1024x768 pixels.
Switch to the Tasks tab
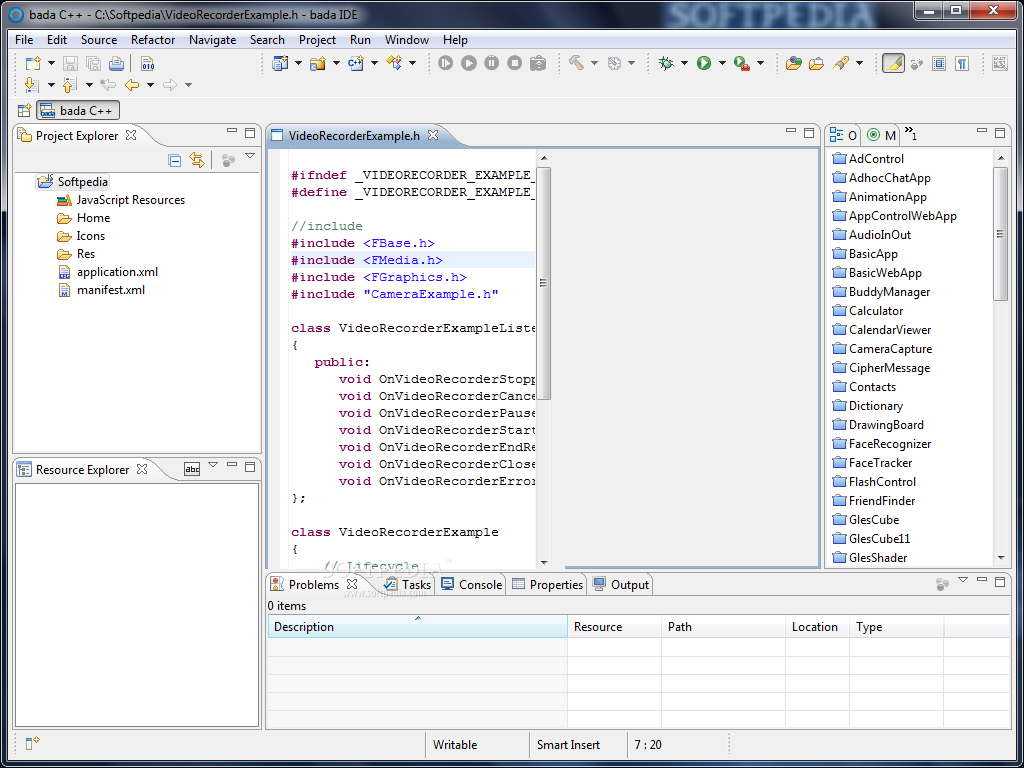coord(408,584)
